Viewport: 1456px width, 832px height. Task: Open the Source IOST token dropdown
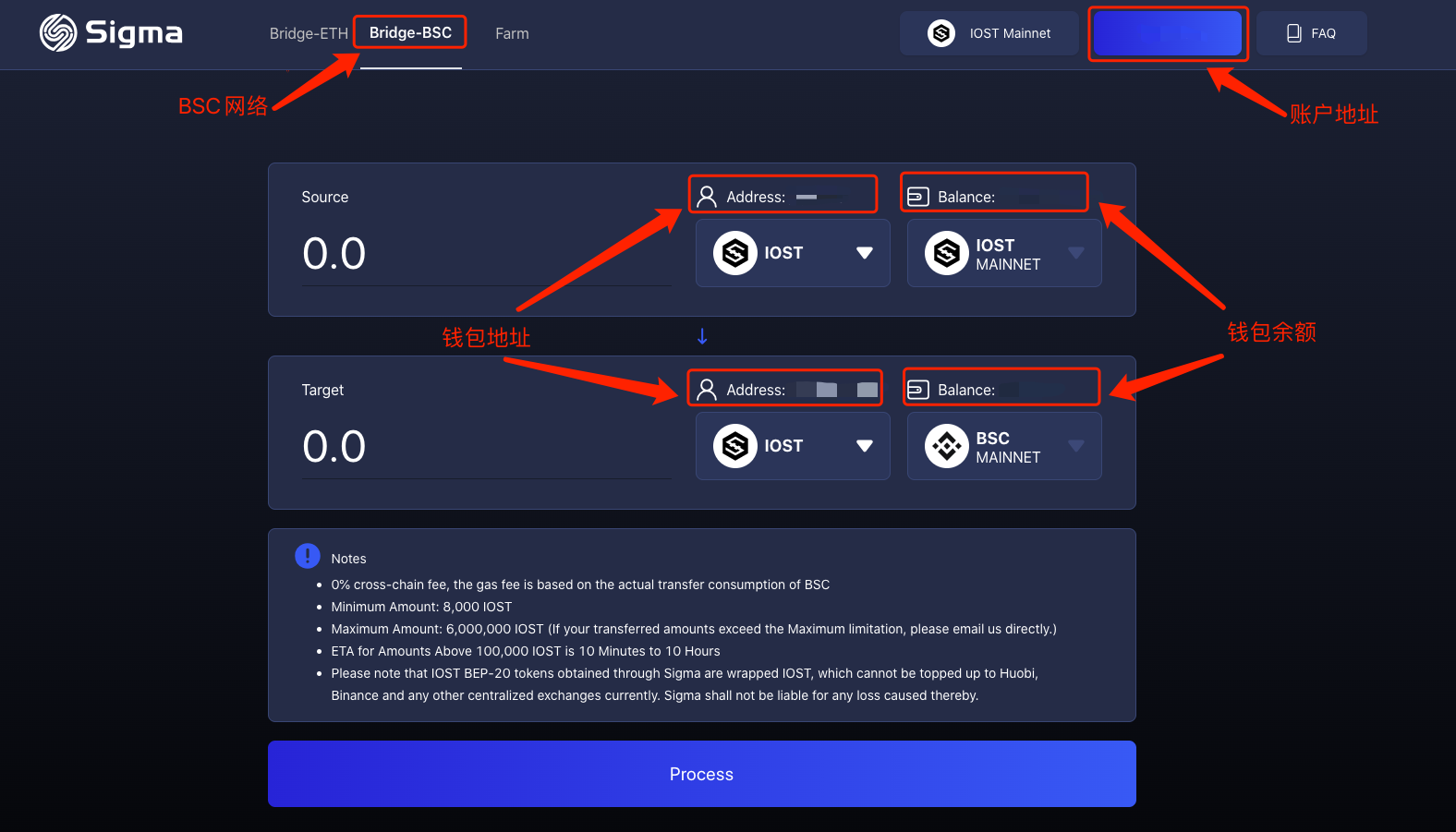(793, 253)
